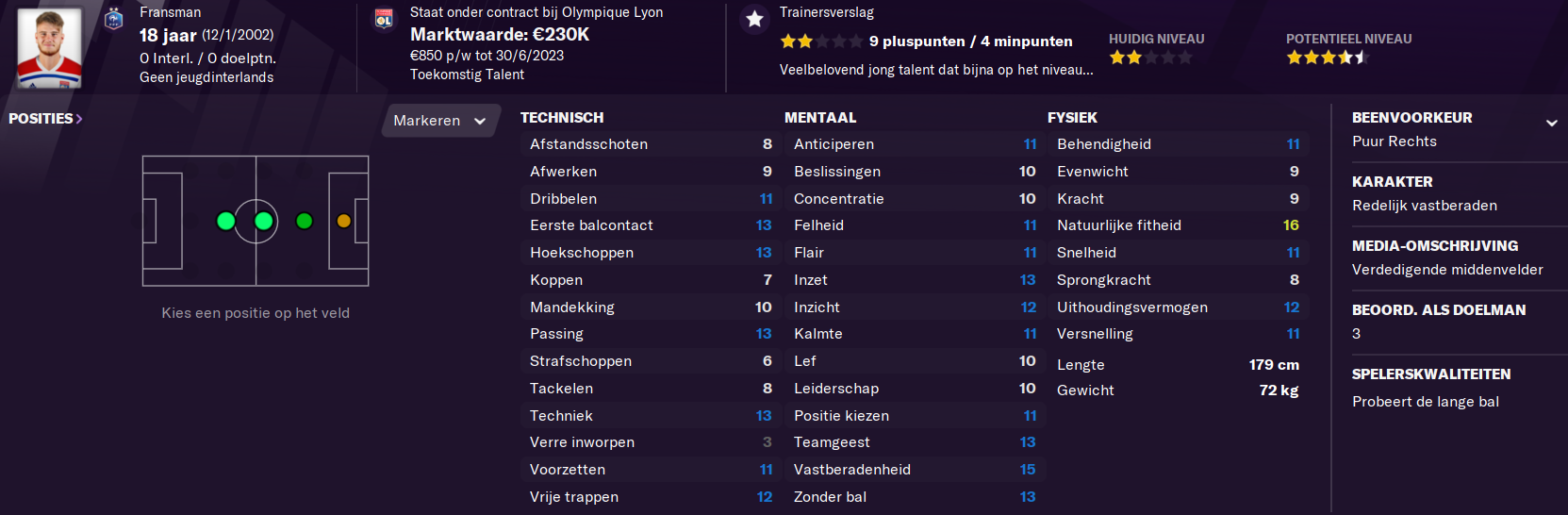Click the Olympique Lyon contract link

tap(536, 12)
